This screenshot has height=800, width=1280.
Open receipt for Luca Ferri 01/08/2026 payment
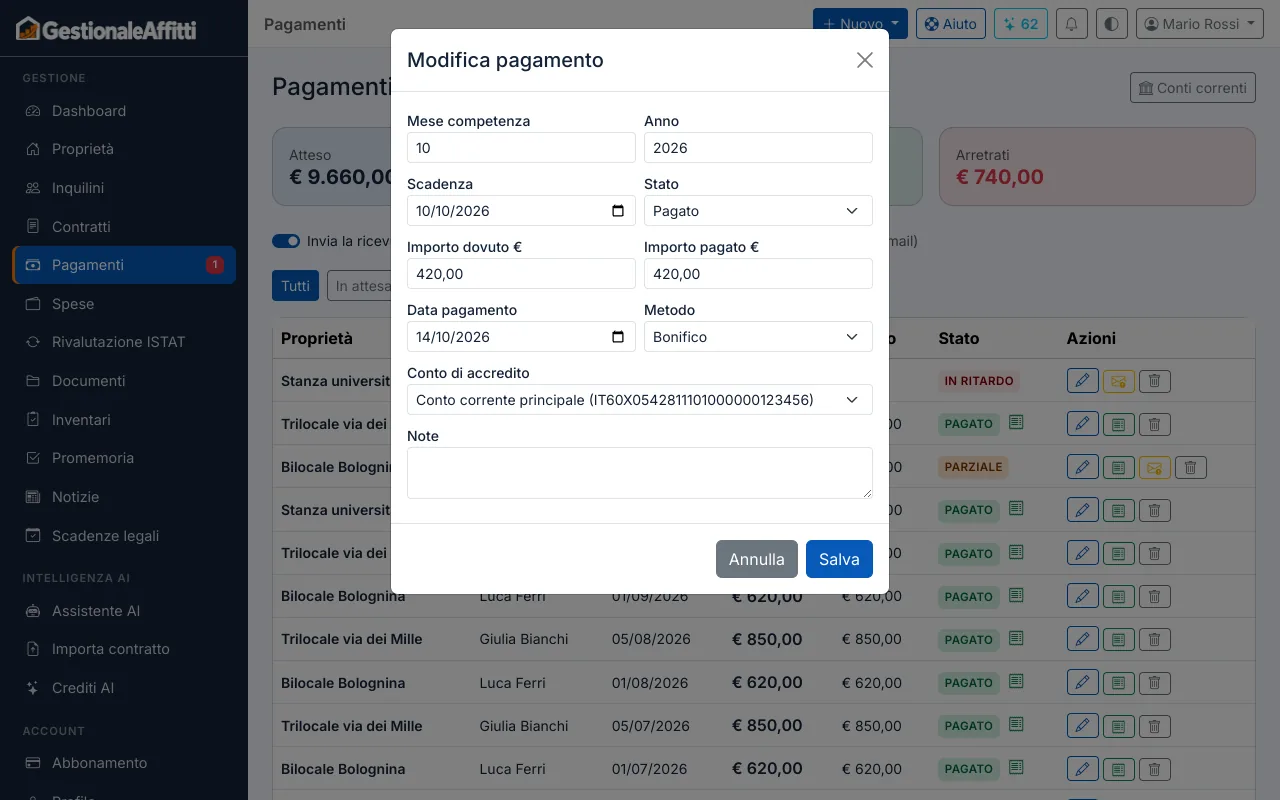pos(1118,683)
